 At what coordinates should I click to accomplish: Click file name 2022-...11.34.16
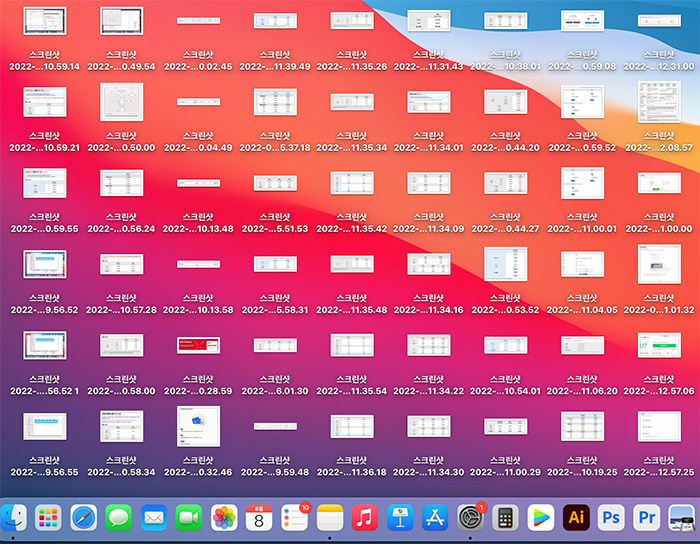(429, 310)
